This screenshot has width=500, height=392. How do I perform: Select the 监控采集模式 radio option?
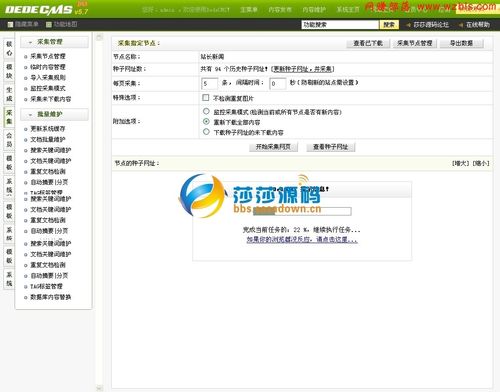point(206,111)
